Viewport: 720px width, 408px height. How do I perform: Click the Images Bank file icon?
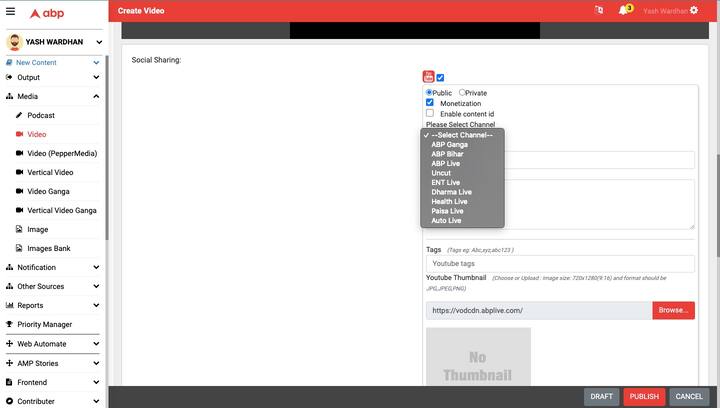click(19, 248)
